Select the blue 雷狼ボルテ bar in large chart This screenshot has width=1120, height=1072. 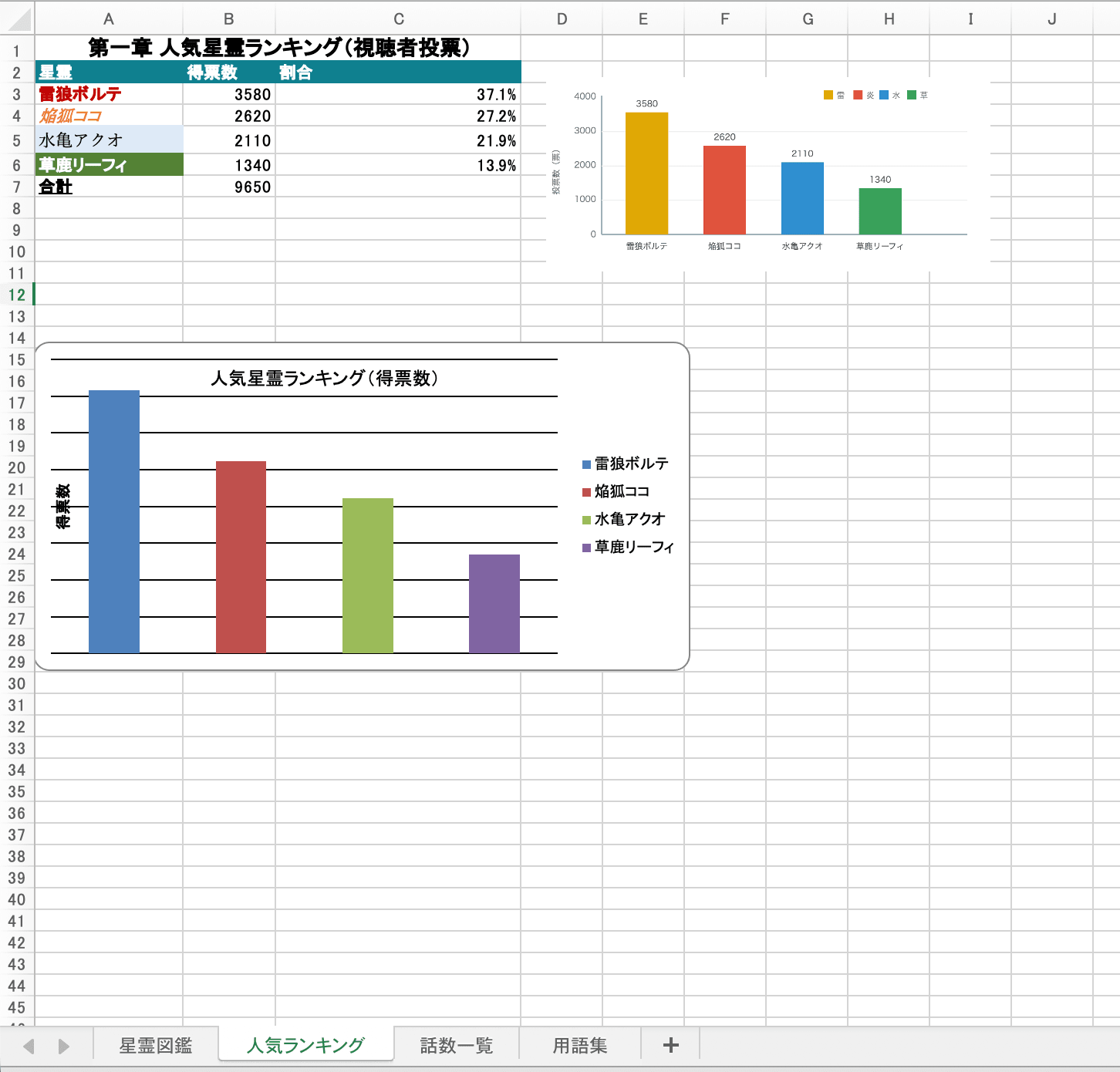pos(114,521)
